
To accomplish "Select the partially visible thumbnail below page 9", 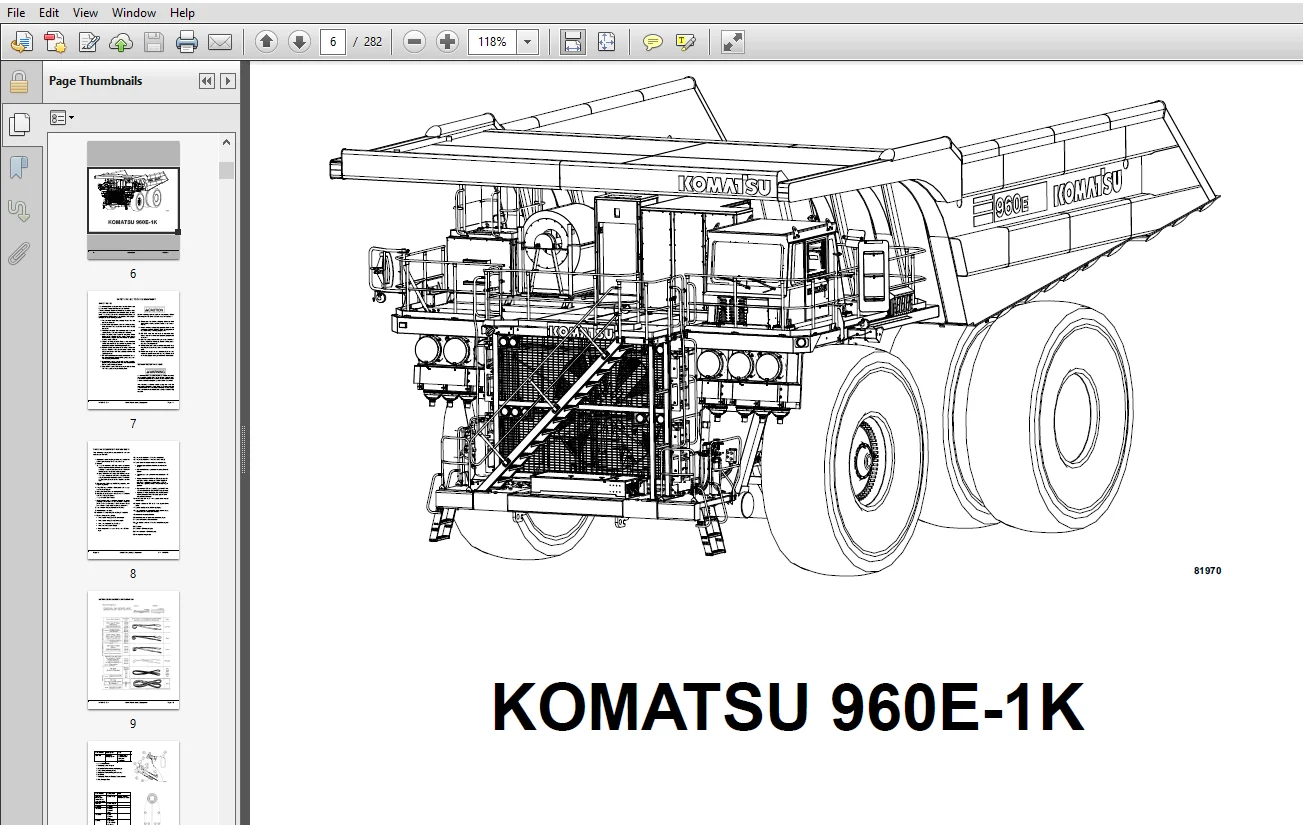I will pos(133,783).
